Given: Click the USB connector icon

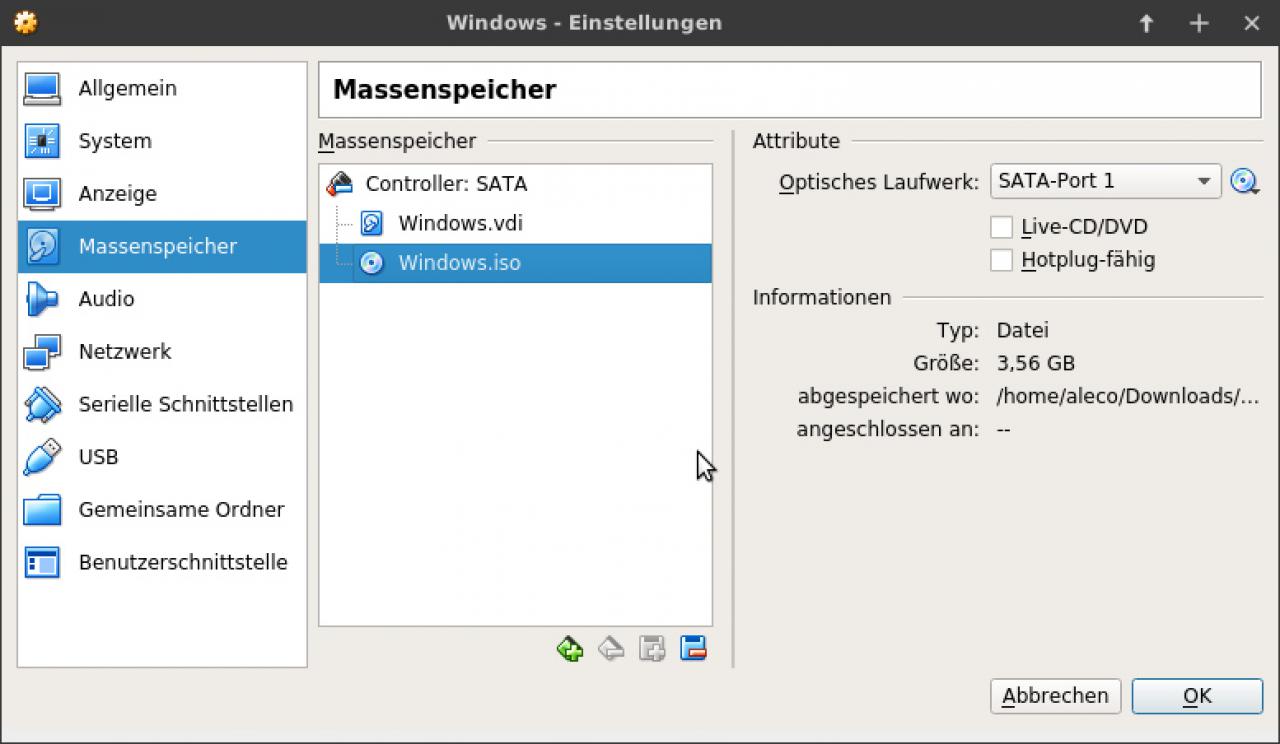Looking at the screenshot, I should point(43,457).
